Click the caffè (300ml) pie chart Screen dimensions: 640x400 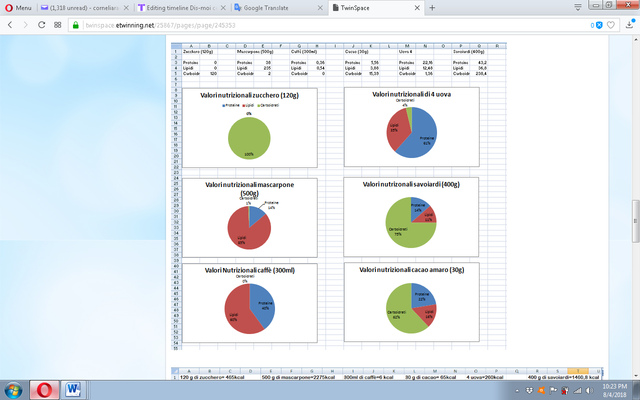point(249,309)
